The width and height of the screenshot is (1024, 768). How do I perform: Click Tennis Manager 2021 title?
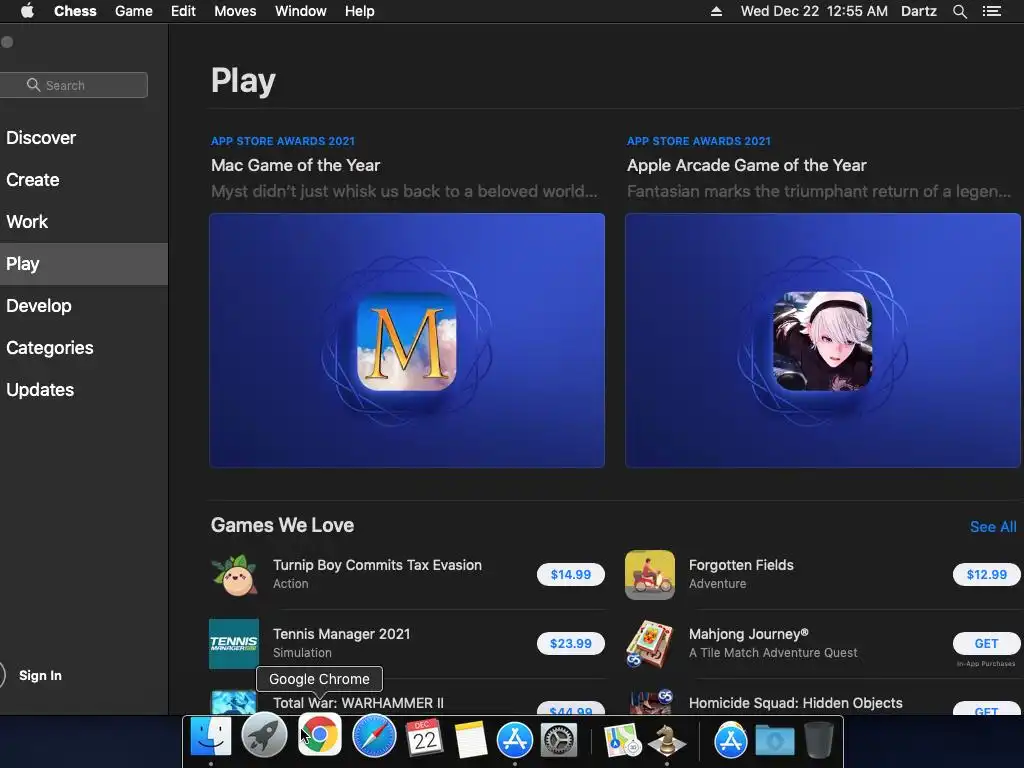point(342,634)
